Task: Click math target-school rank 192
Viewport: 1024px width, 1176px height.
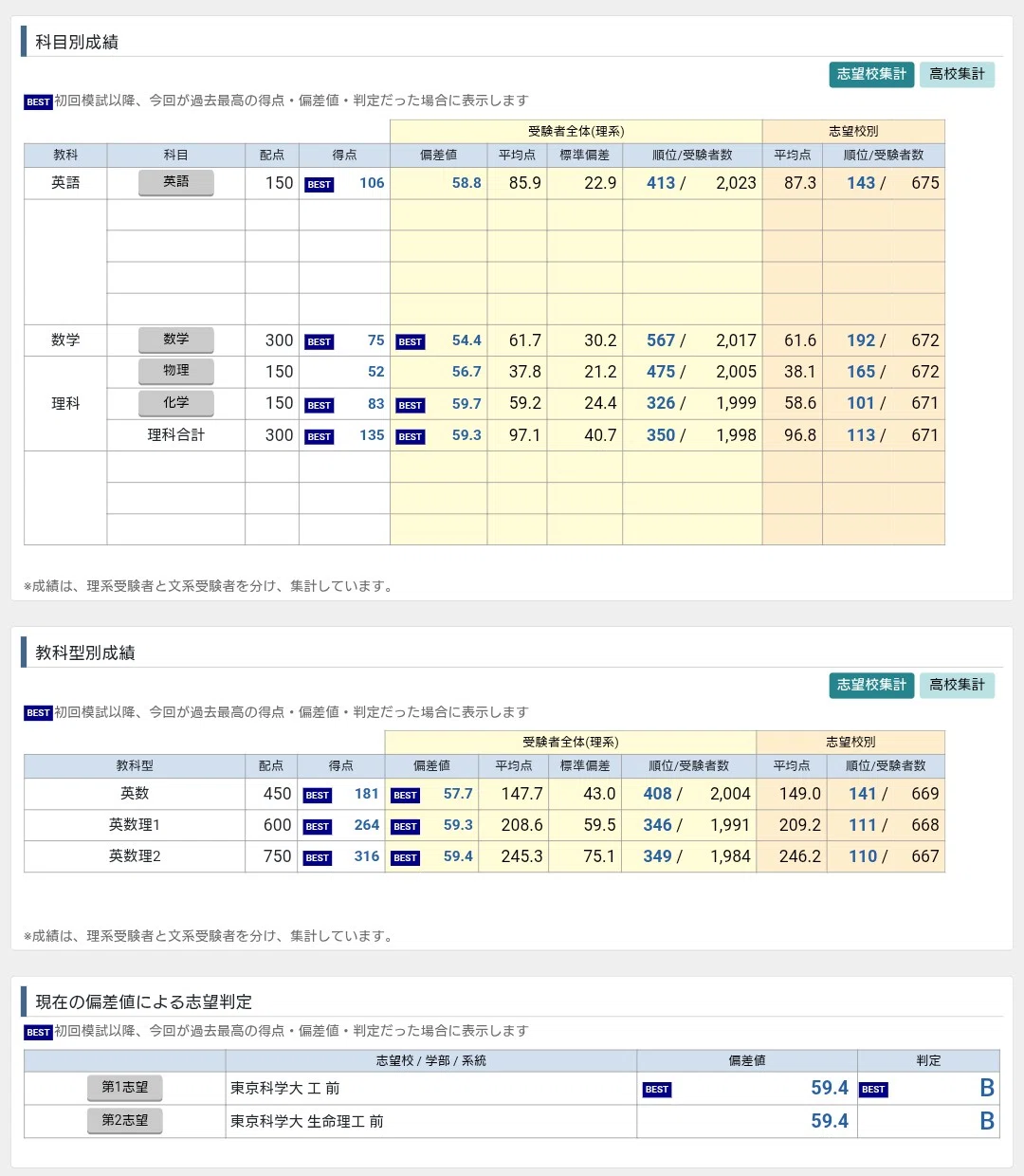Action: [x=861, y=340]
